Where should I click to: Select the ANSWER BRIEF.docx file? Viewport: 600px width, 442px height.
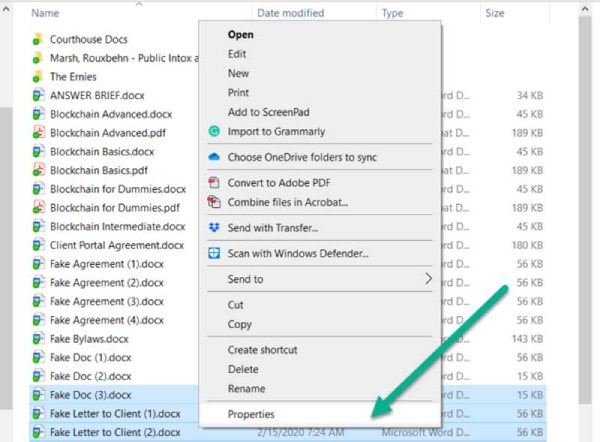click(98, 95)
